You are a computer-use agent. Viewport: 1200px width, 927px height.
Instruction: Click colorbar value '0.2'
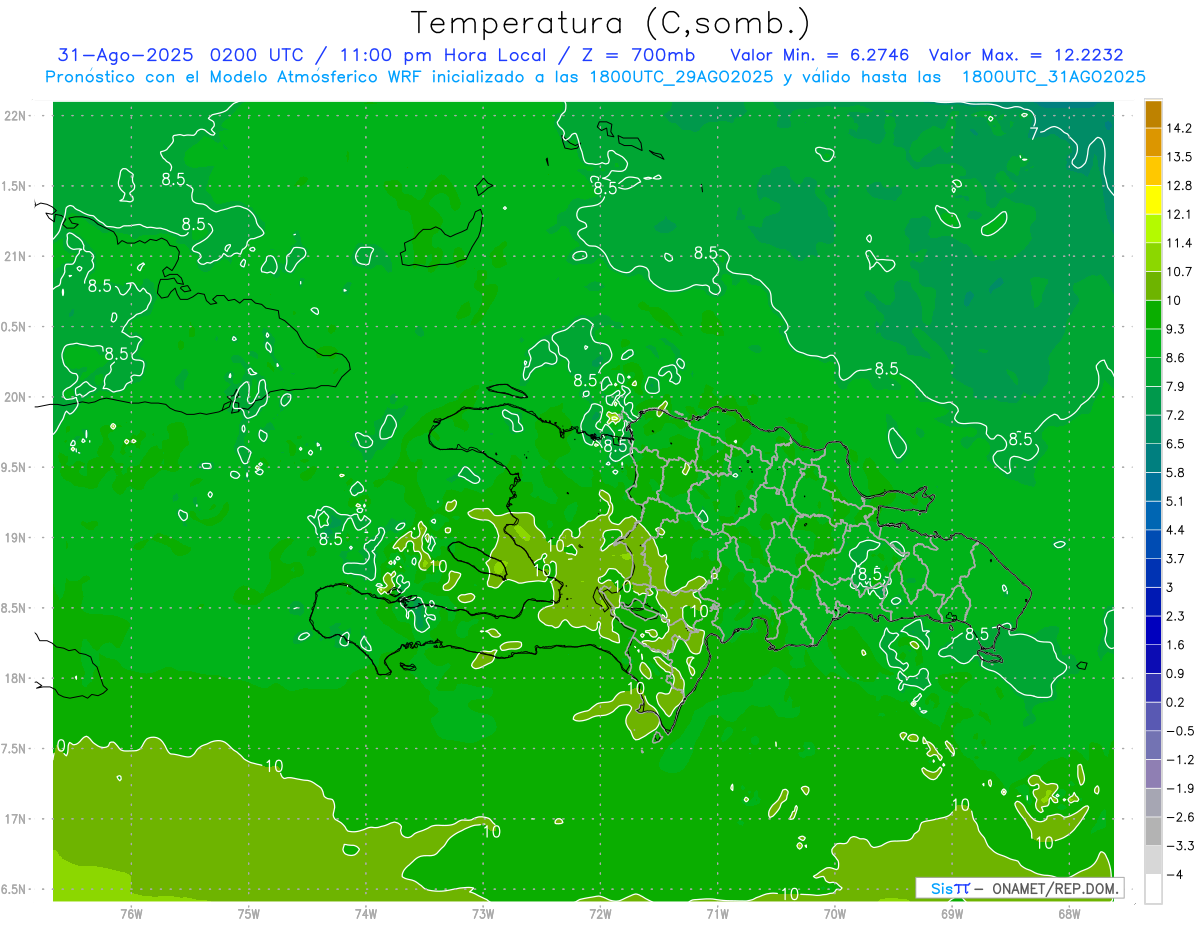click(x=1176, y=702)
